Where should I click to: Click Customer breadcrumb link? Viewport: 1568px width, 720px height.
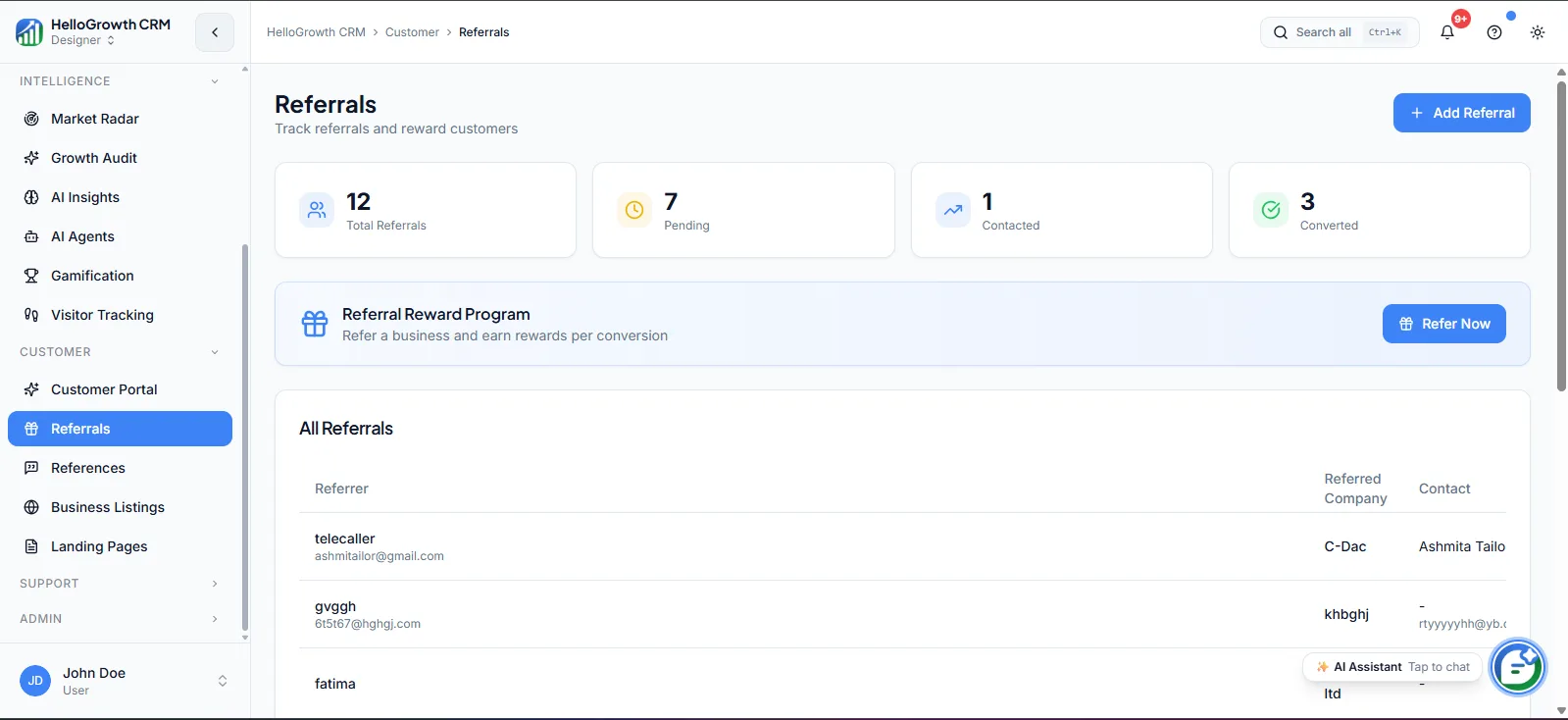click(x=412, y=32)
